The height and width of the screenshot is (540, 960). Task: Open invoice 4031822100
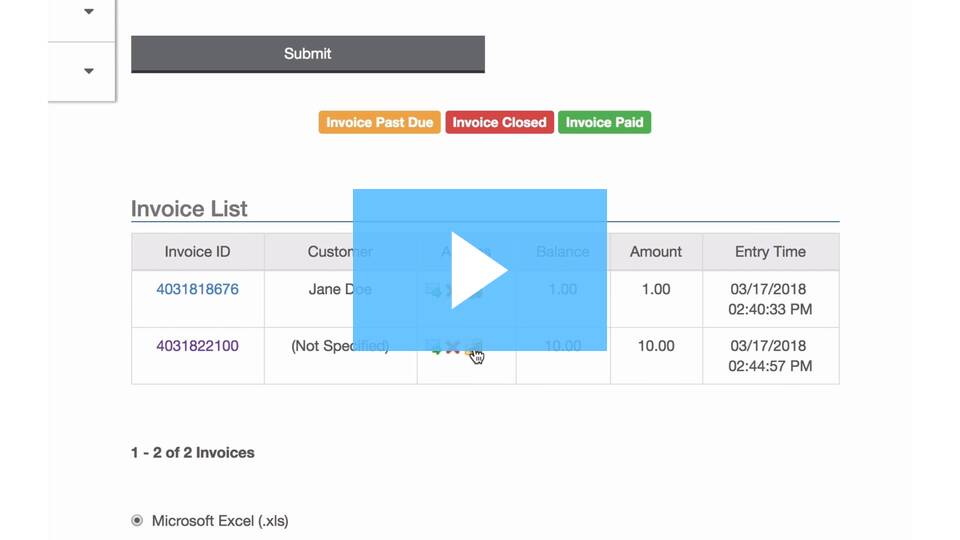pos(197,346)
